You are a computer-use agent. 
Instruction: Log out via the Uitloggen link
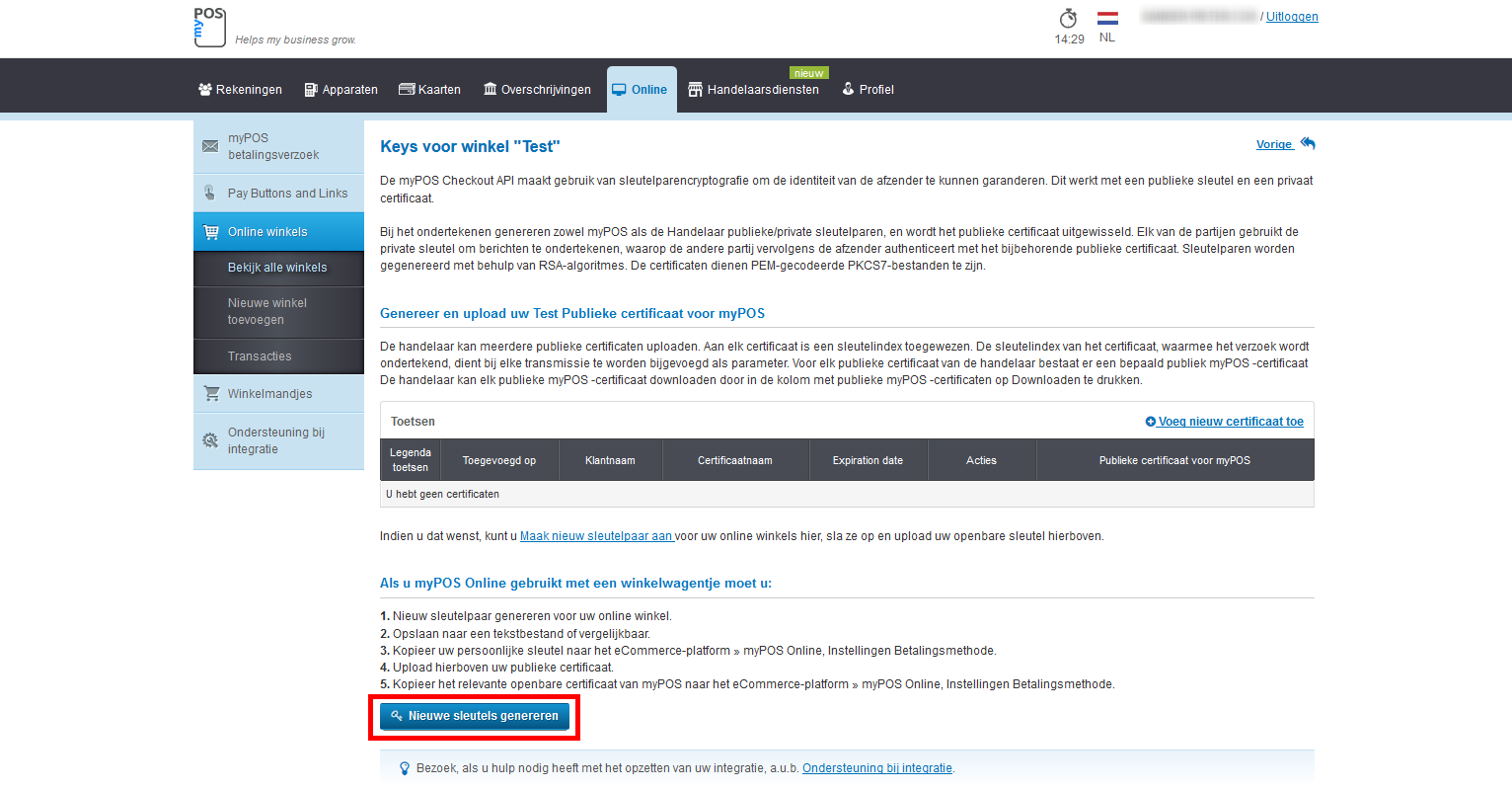1292,17
